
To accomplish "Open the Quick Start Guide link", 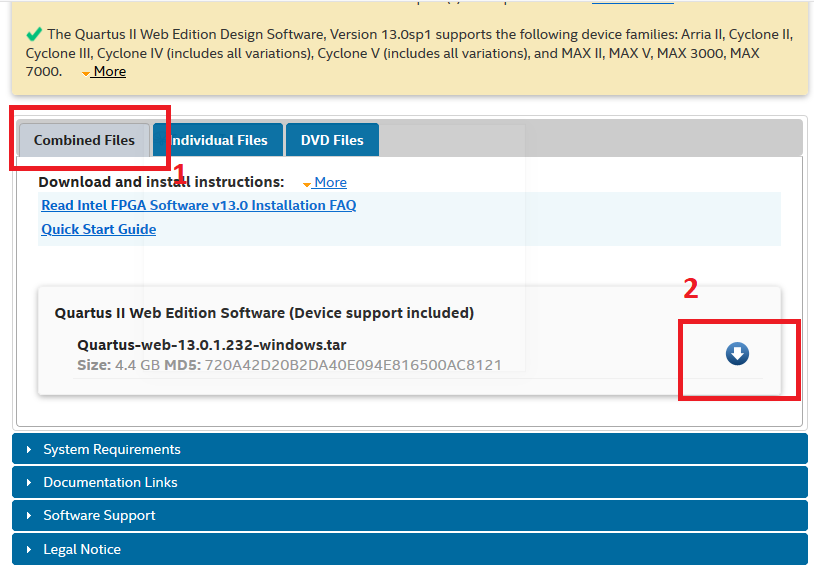I will (99, 229).
